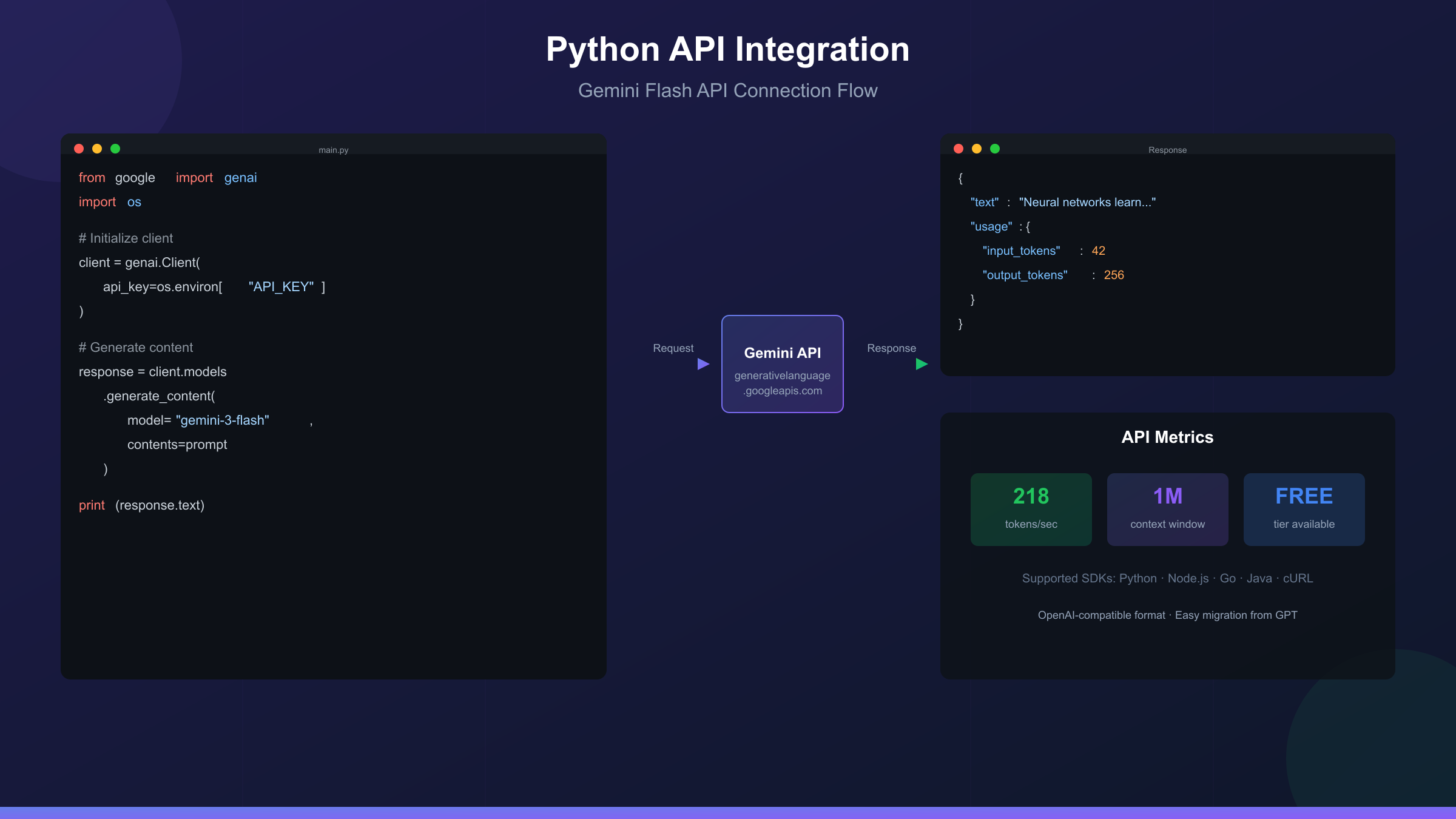
Task: Click the yellow traffic light on Response window
Action: [x=977, y=149]
